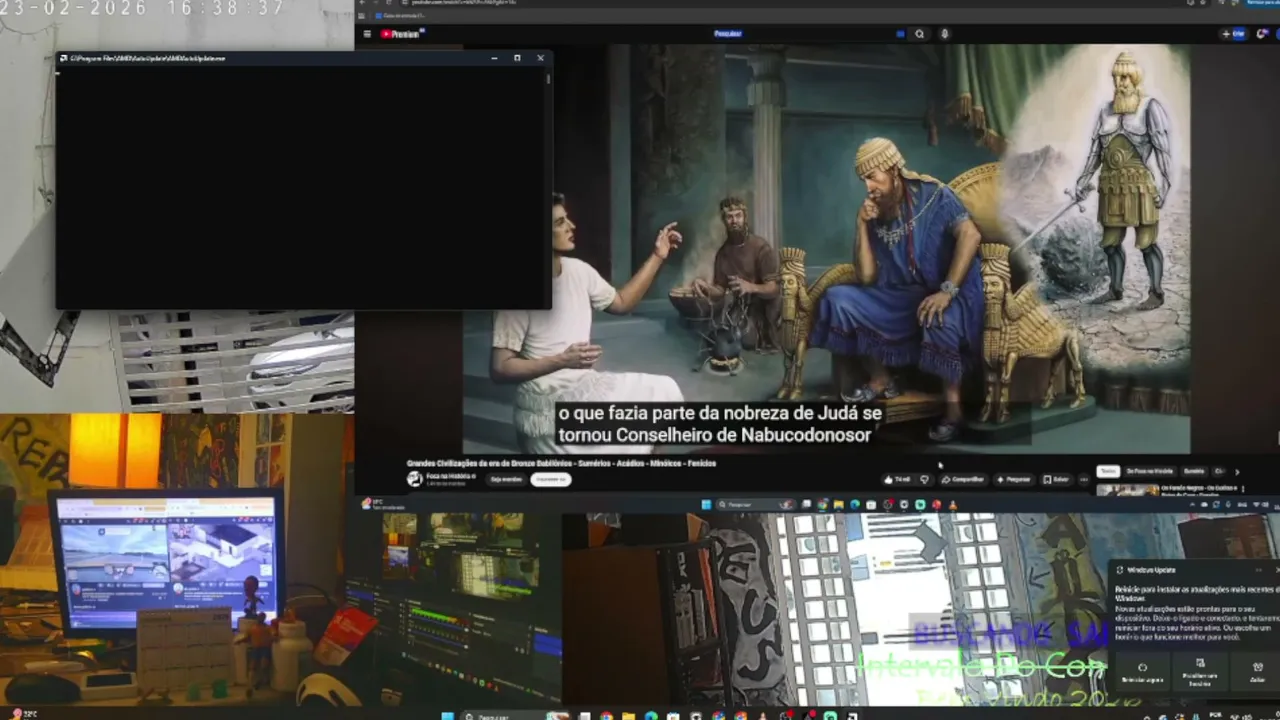Viewport: 1280px width, 720px height.
Task: Dislike the video with thumbs-down button
Action: coord(924,479)
